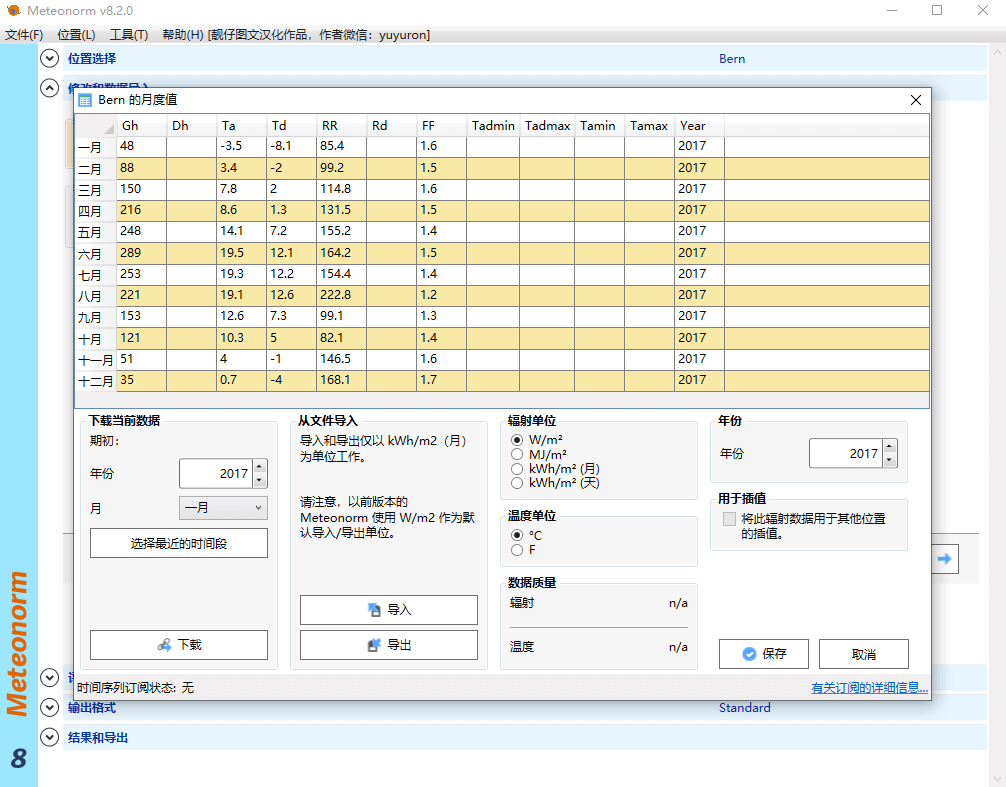Click the Year column header
1006x787 pixels.
tap(700, 126)
